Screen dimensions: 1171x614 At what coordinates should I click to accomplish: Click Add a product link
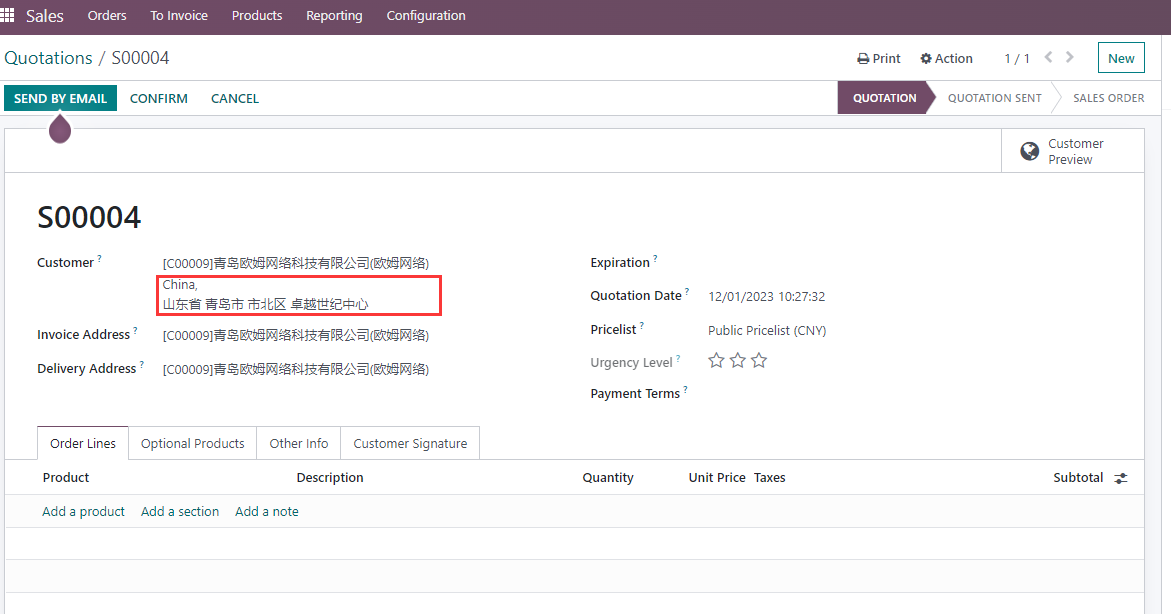coord(84,512)
